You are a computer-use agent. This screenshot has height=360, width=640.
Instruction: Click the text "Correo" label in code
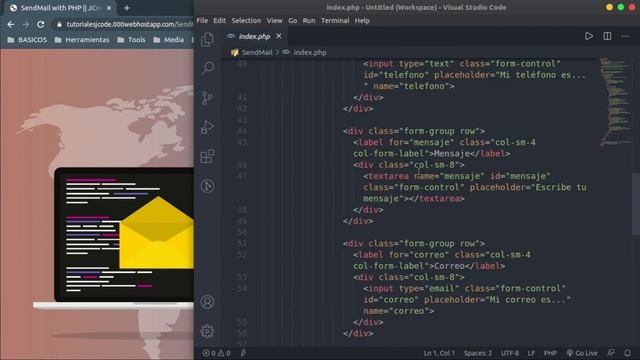click(x=449, y=266)
